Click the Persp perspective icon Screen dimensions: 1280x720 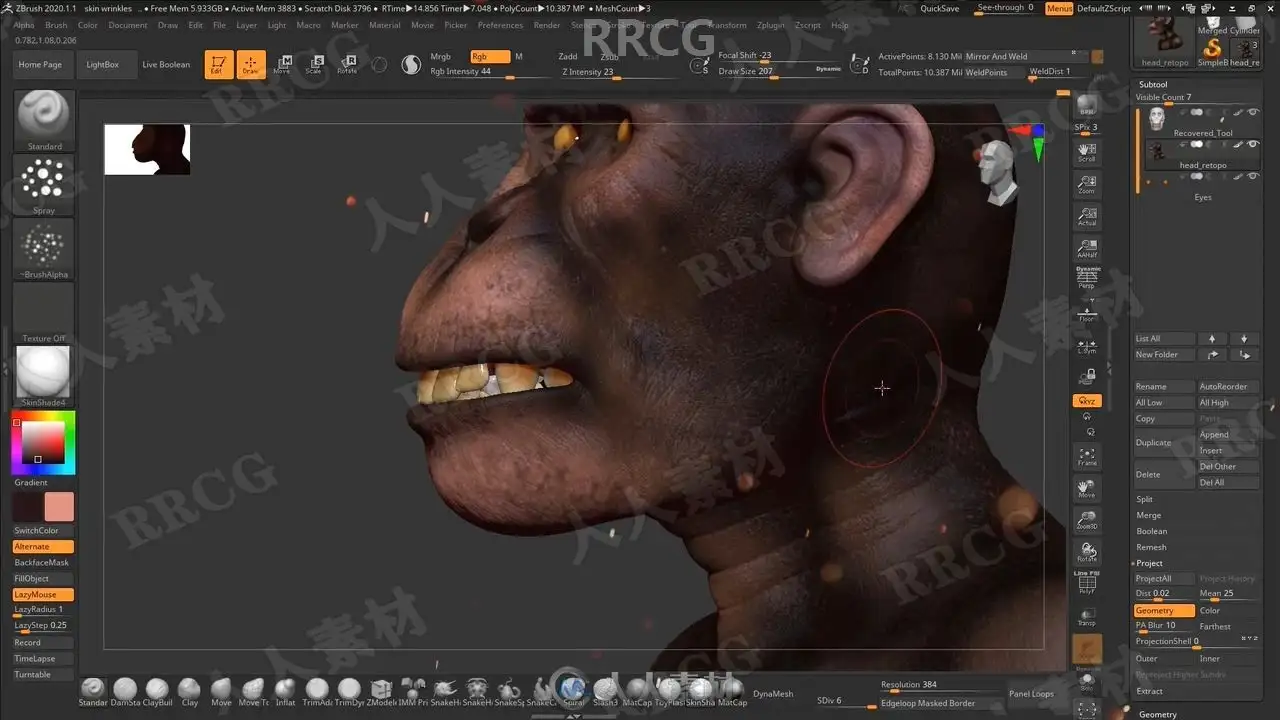click(1087, 278)
